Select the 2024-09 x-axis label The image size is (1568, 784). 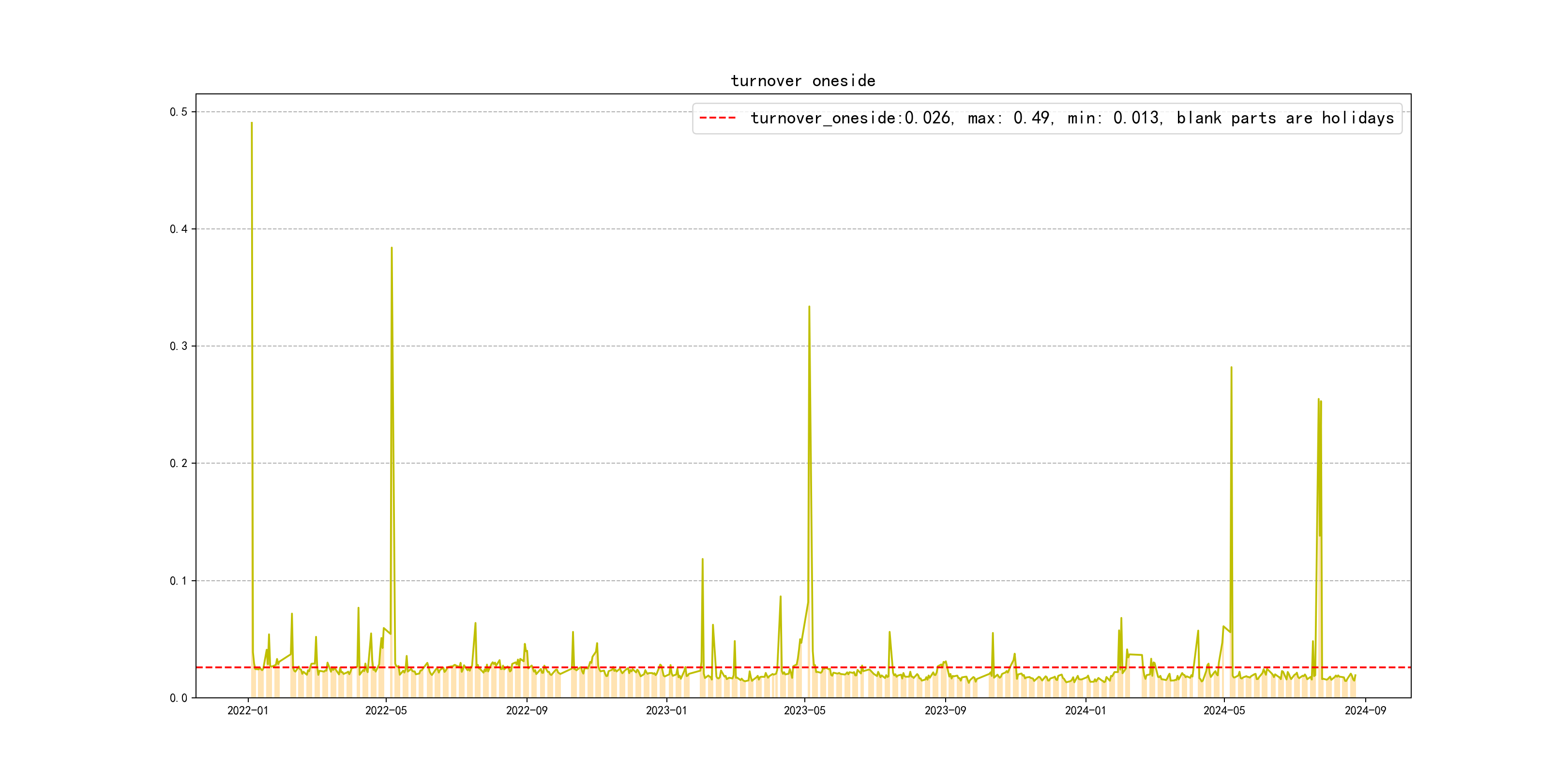pyautogui.click(x=1365, y=710)
